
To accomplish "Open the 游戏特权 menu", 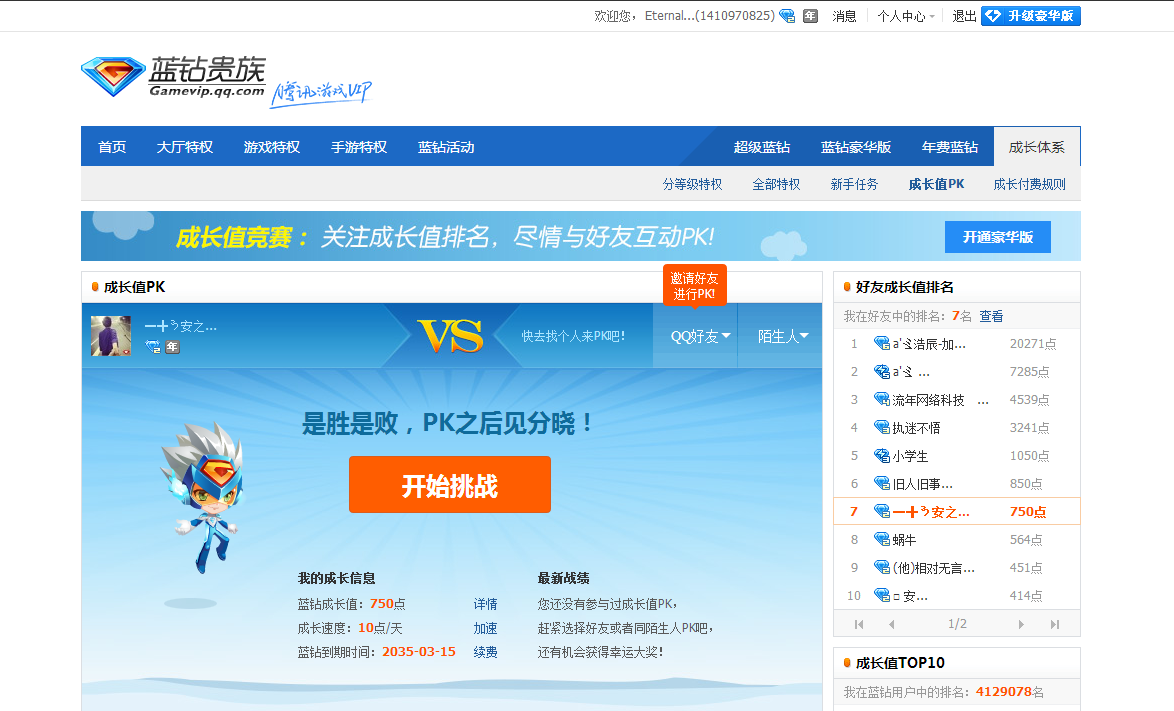I will [x=272, y=147].
